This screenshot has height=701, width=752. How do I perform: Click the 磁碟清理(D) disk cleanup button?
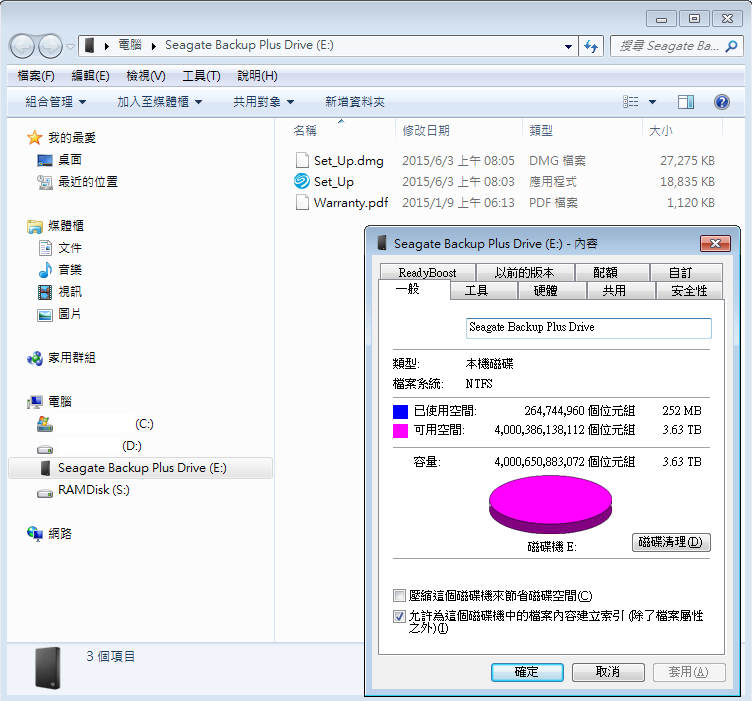tap(671, 542)
